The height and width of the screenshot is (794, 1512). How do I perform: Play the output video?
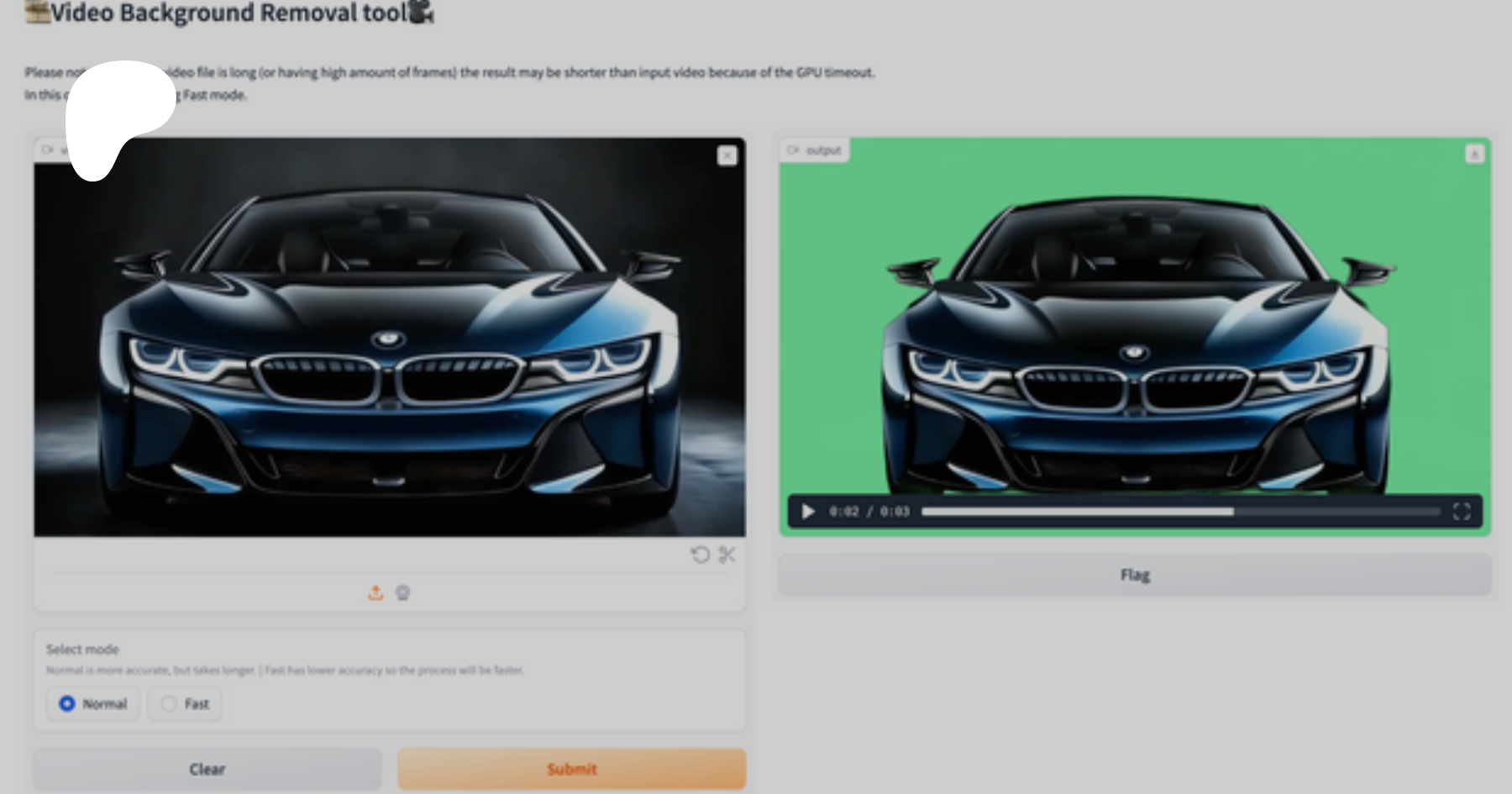click(x=807, y=512)
